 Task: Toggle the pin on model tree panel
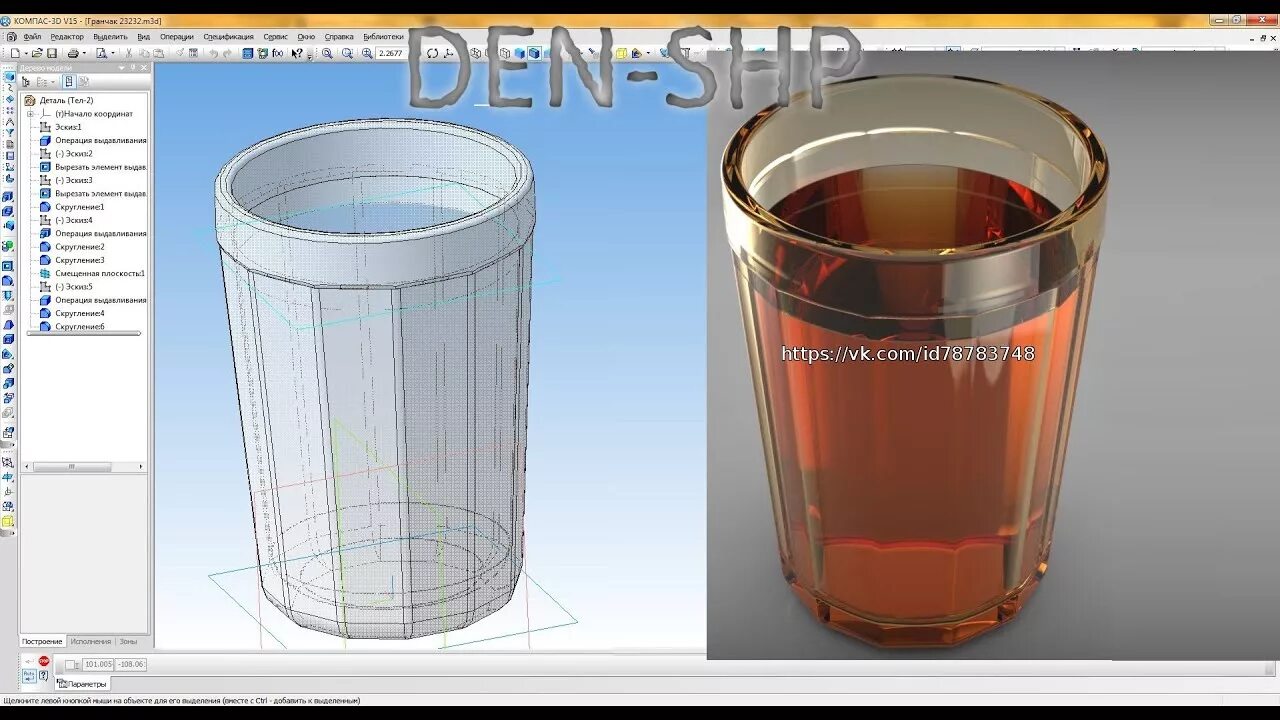point(133,68)
